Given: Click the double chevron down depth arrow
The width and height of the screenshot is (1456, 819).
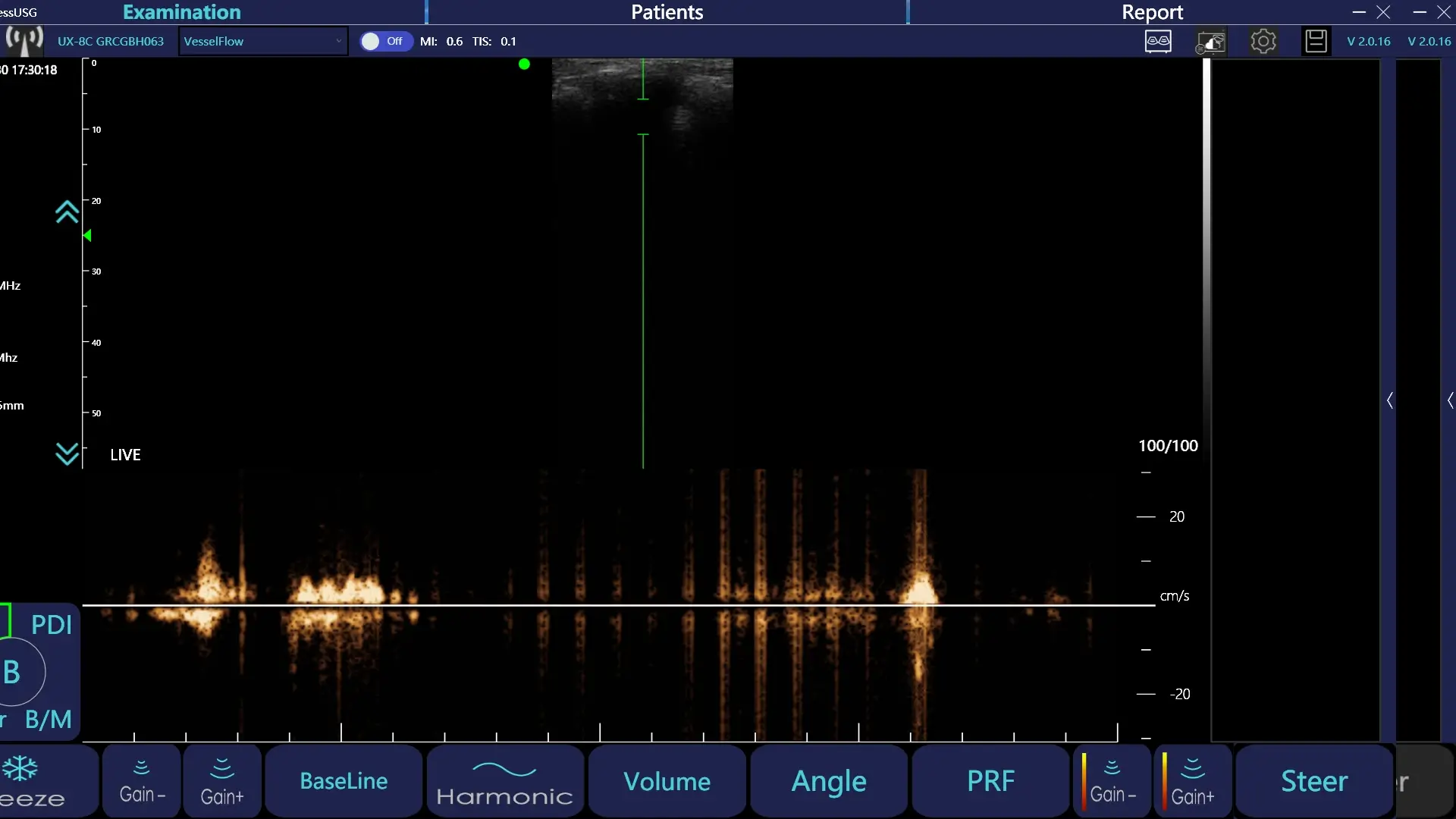Looking at the screenshot, I should (67, 453).
